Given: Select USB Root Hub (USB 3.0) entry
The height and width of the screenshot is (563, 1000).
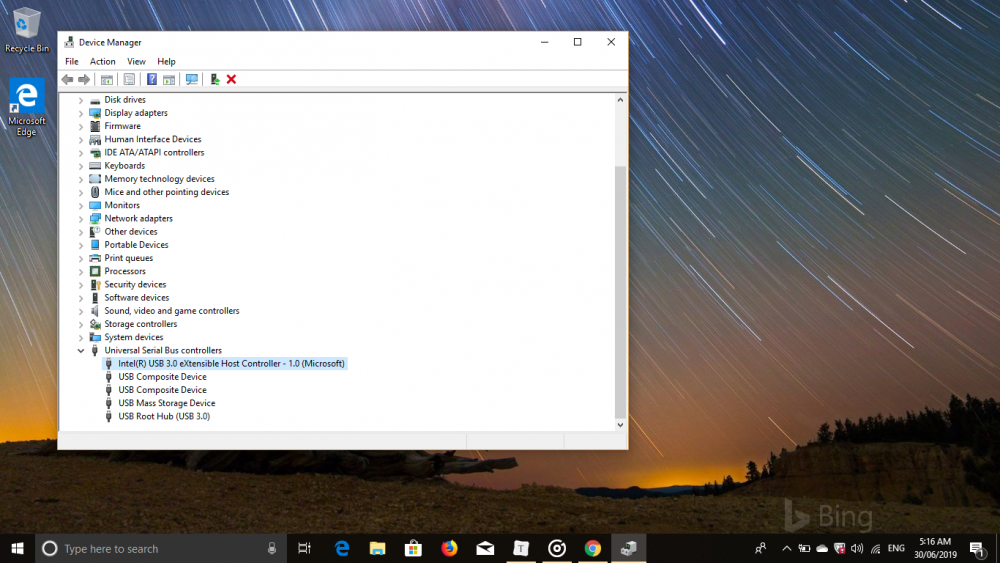Looking at the screenshot, I should [164, 416].
